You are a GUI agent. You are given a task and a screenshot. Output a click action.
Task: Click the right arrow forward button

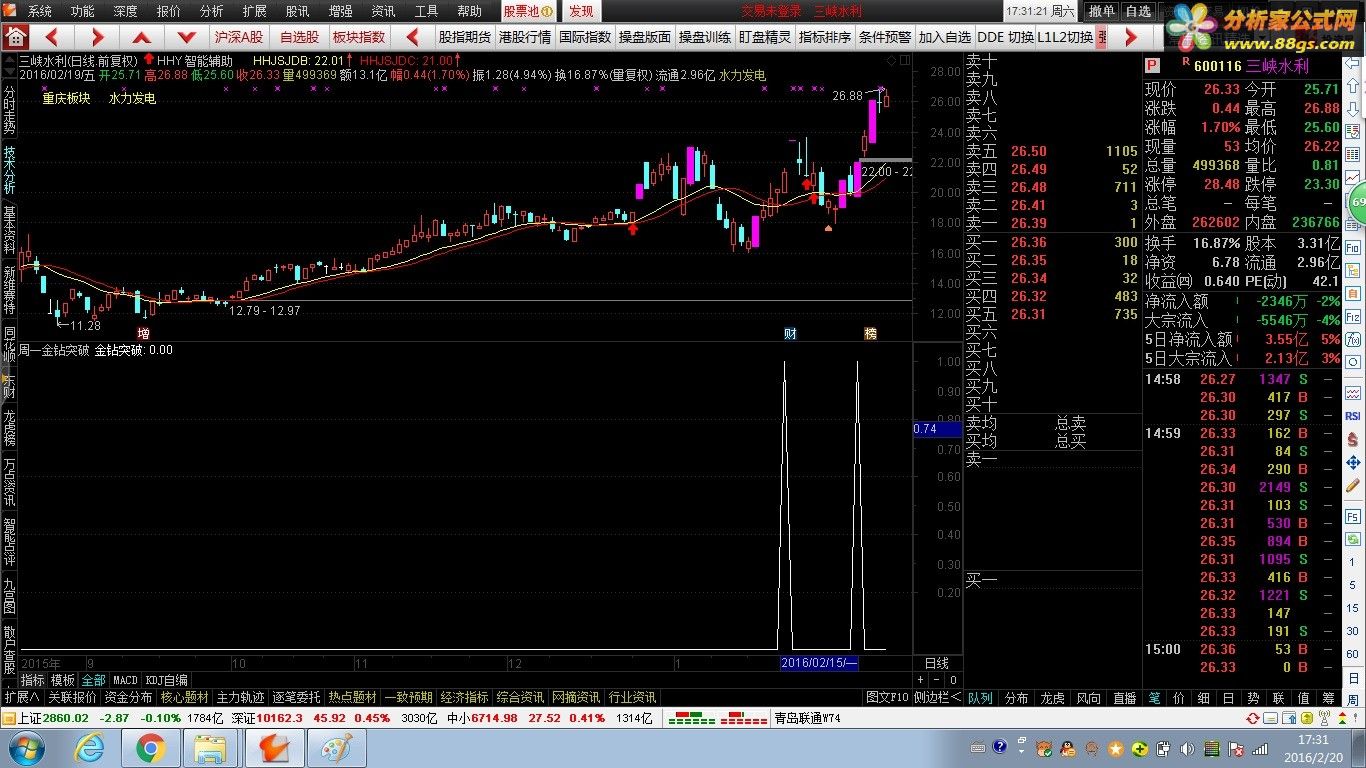[x=97, y=37]
